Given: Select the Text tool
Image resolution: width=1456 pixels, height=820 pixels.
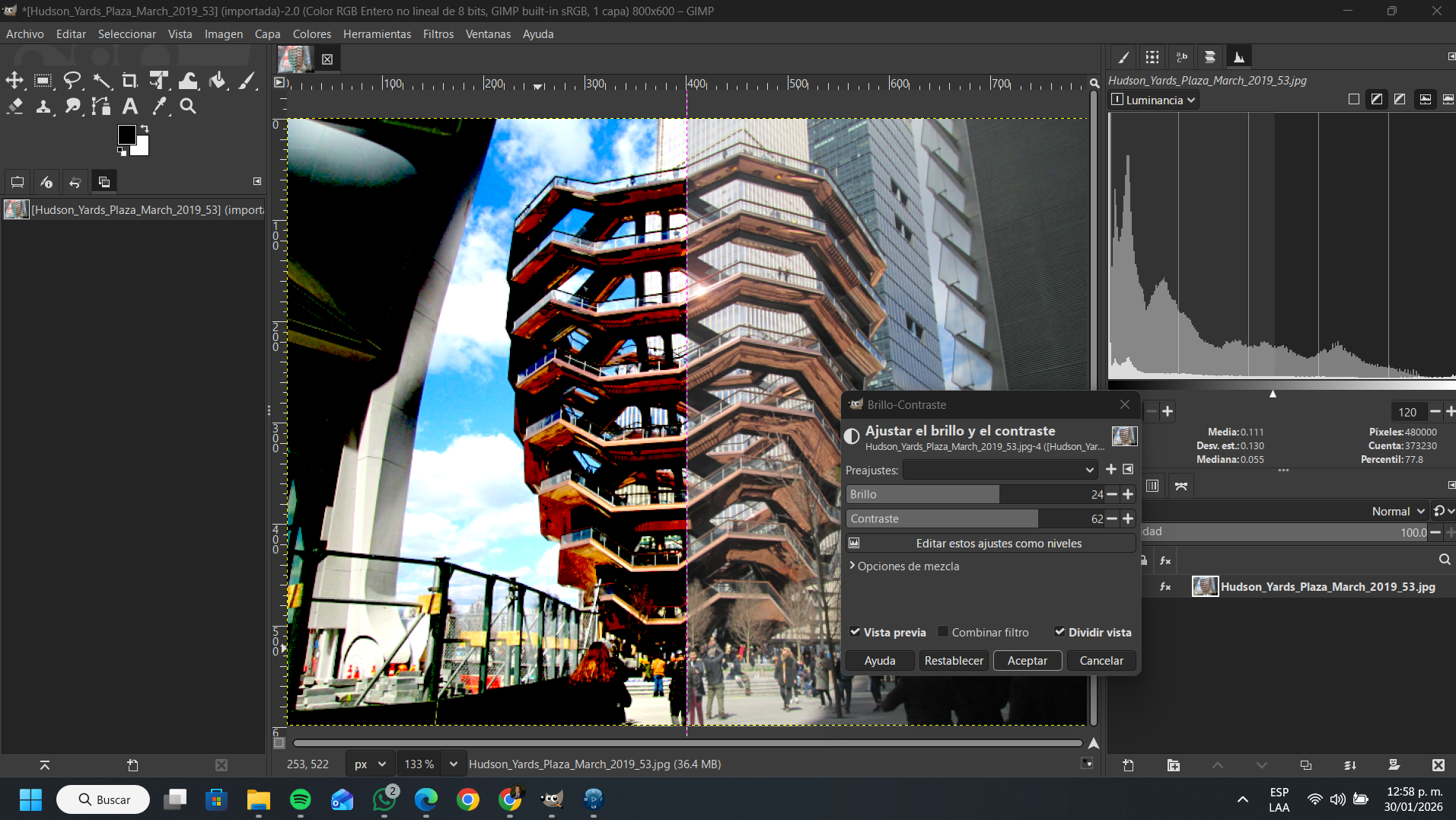Looking at the screenshot, I should [x=130, y=107].
